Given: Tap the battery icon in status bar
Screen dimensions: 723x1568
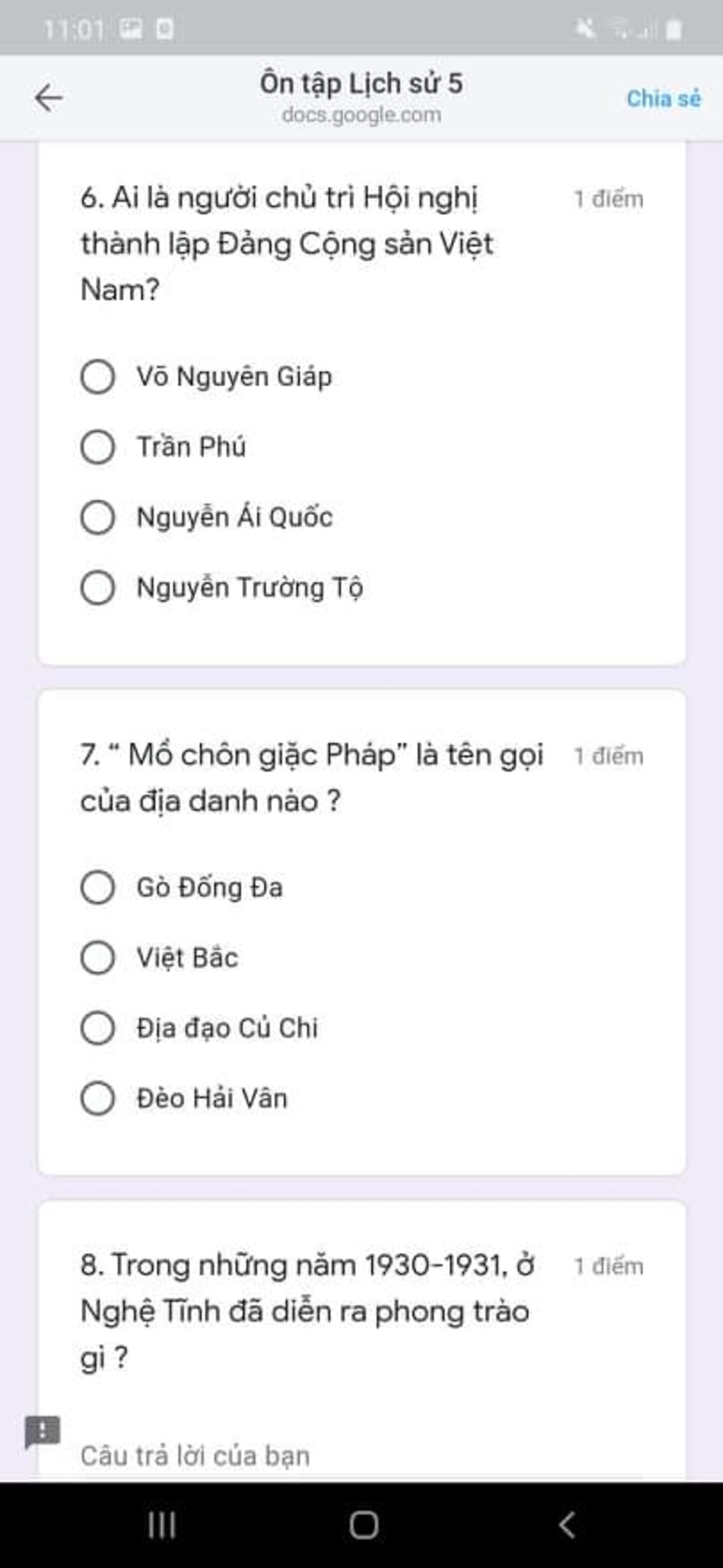Looking at the screenshot, I should pos(674,29).
